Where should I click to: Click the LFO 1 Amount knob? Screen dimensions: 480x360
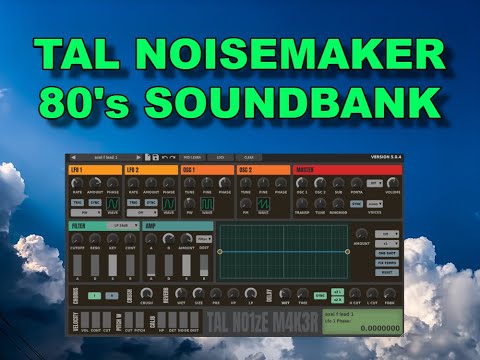pyautogui.click(x=95, y=183)
